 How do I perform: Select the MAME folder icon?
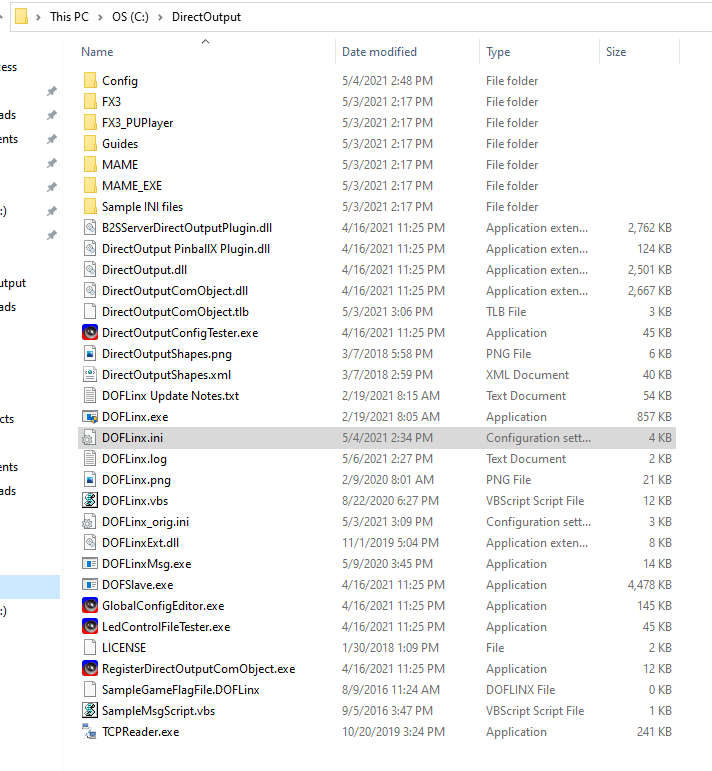(x=90, y=165)
